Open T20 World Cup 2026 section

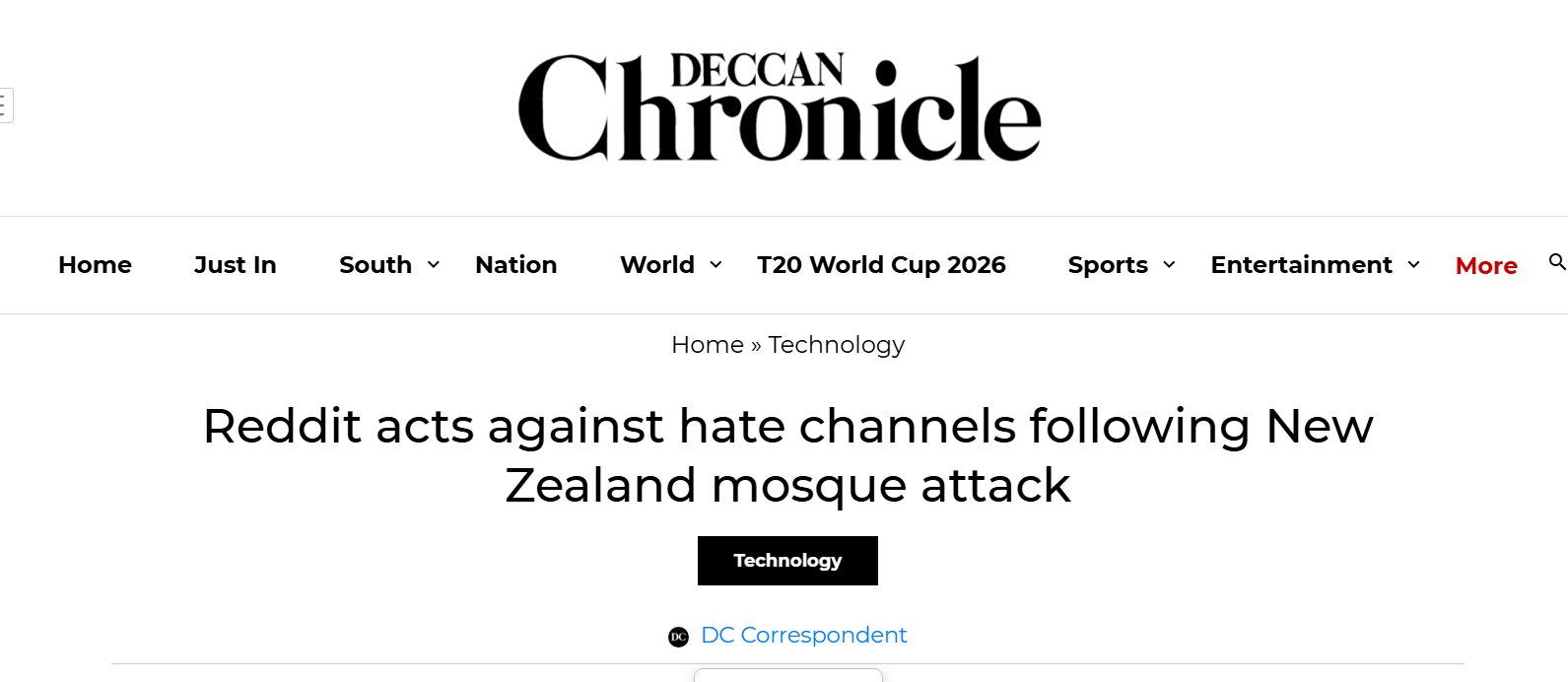[881, 265]
